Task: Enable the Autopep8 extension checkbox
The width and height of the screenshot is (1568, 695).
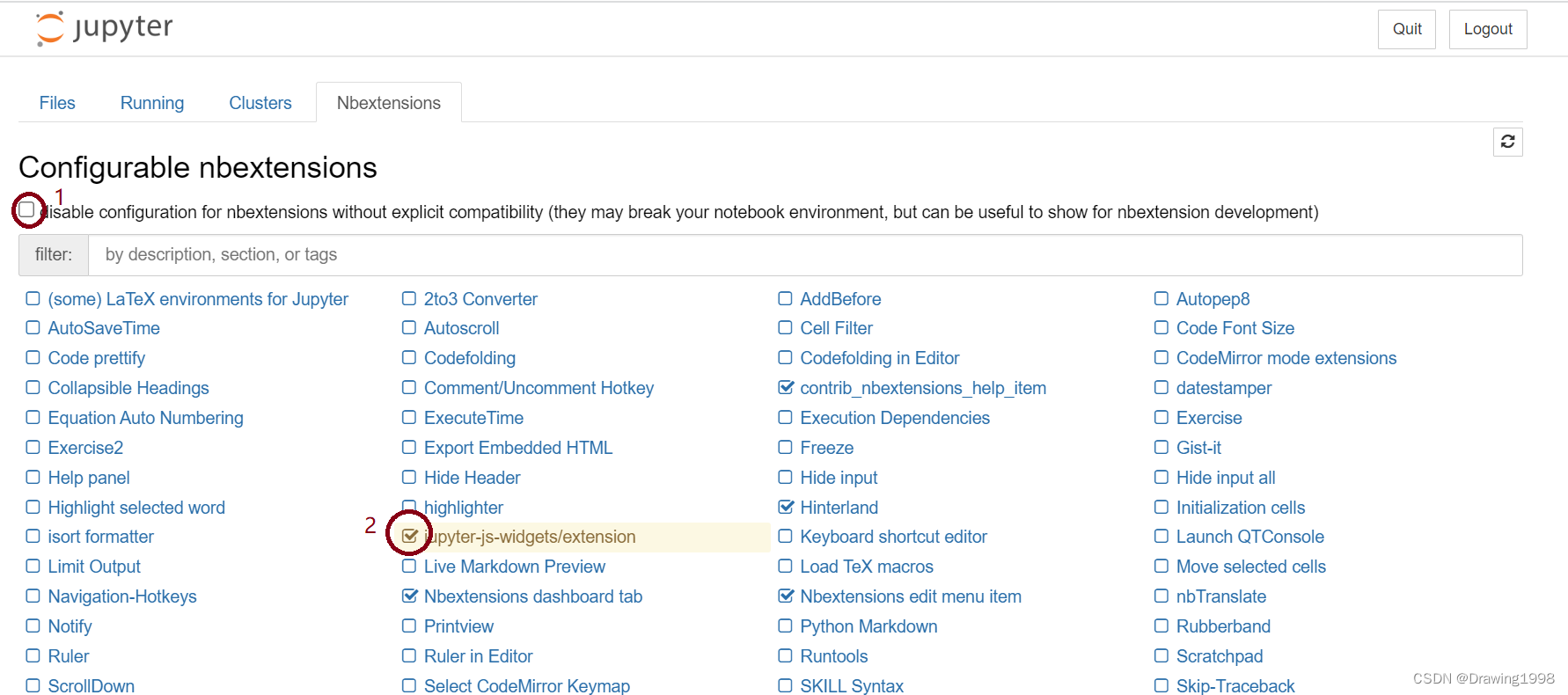Action: coord(1161,299)
